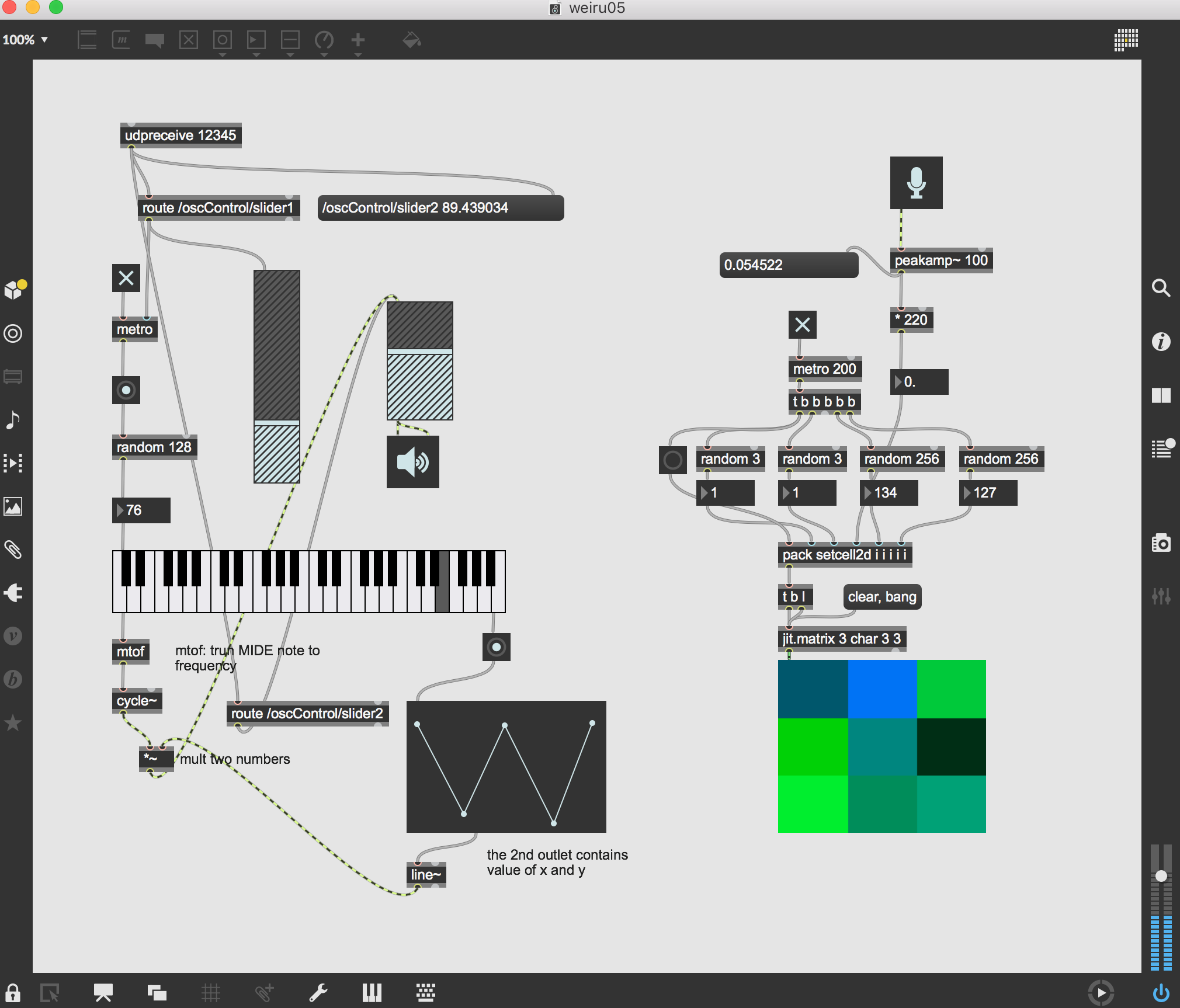Toggle the X box above metro 200
The image size is (1180, 1008).
[802, 325]
